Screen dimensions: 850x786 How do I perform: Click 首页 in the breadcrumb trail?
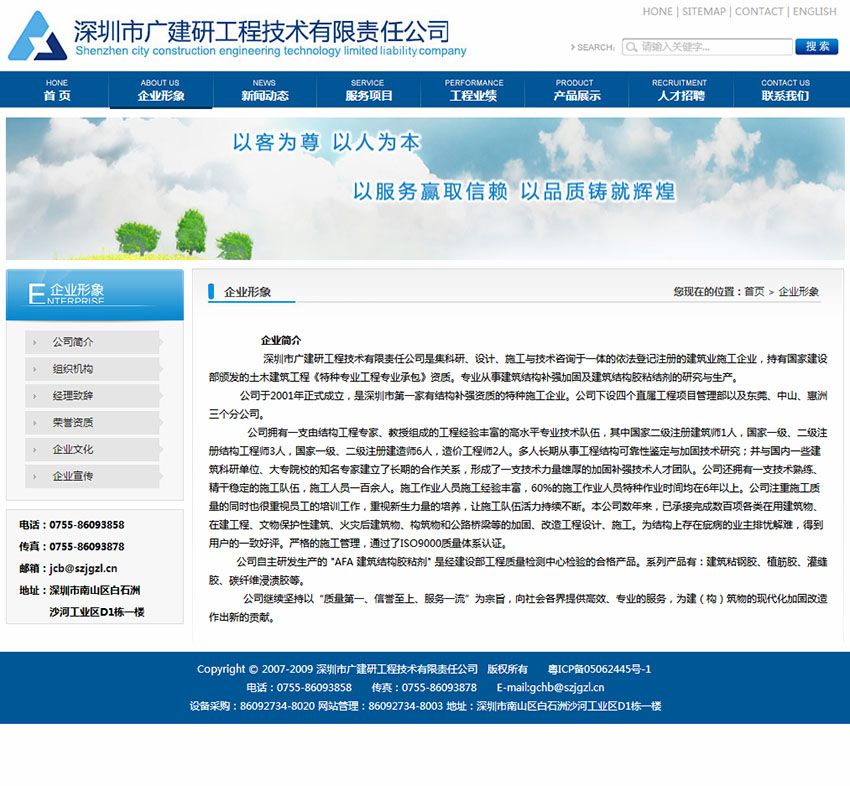(x=754, y=292)
